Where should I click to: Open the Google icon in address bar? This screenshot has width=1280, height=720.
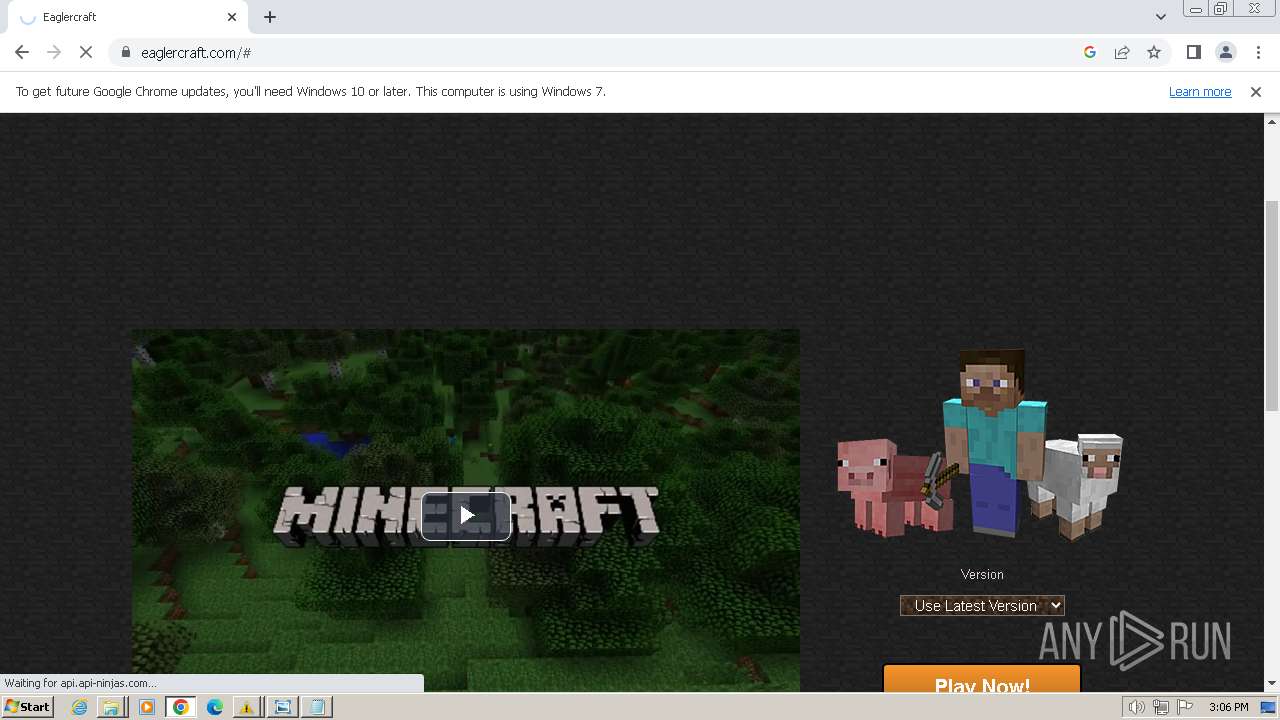point(1090,52)
